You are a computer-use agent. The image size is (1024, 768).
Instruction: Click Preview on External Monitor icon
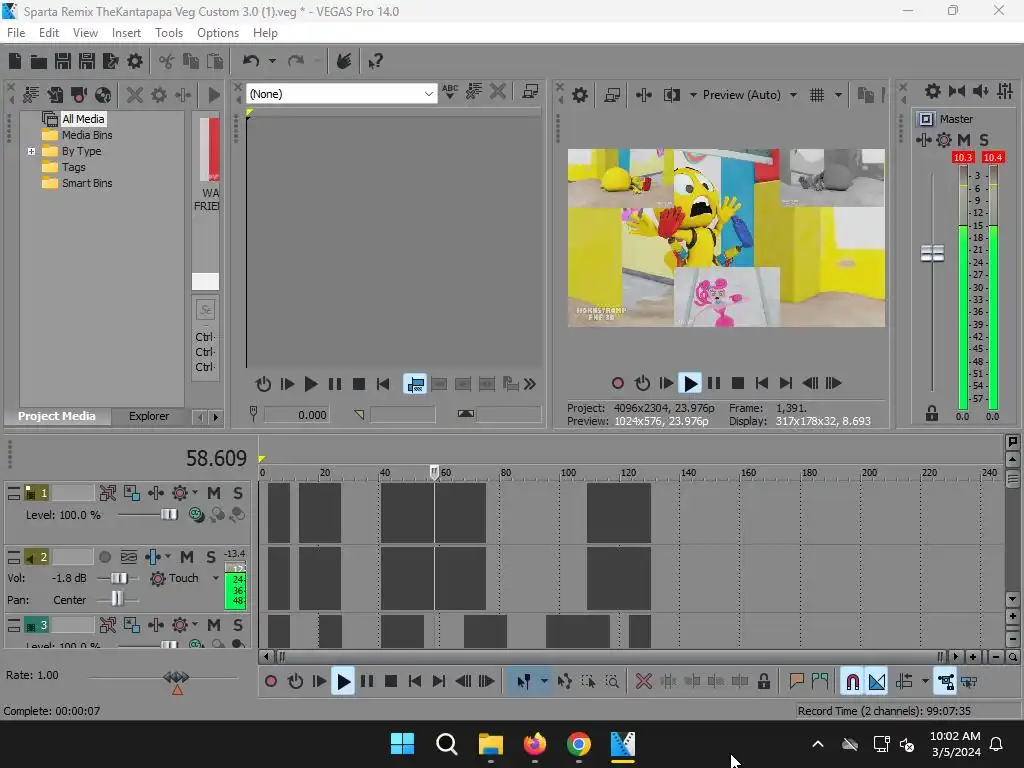[612, 95]
